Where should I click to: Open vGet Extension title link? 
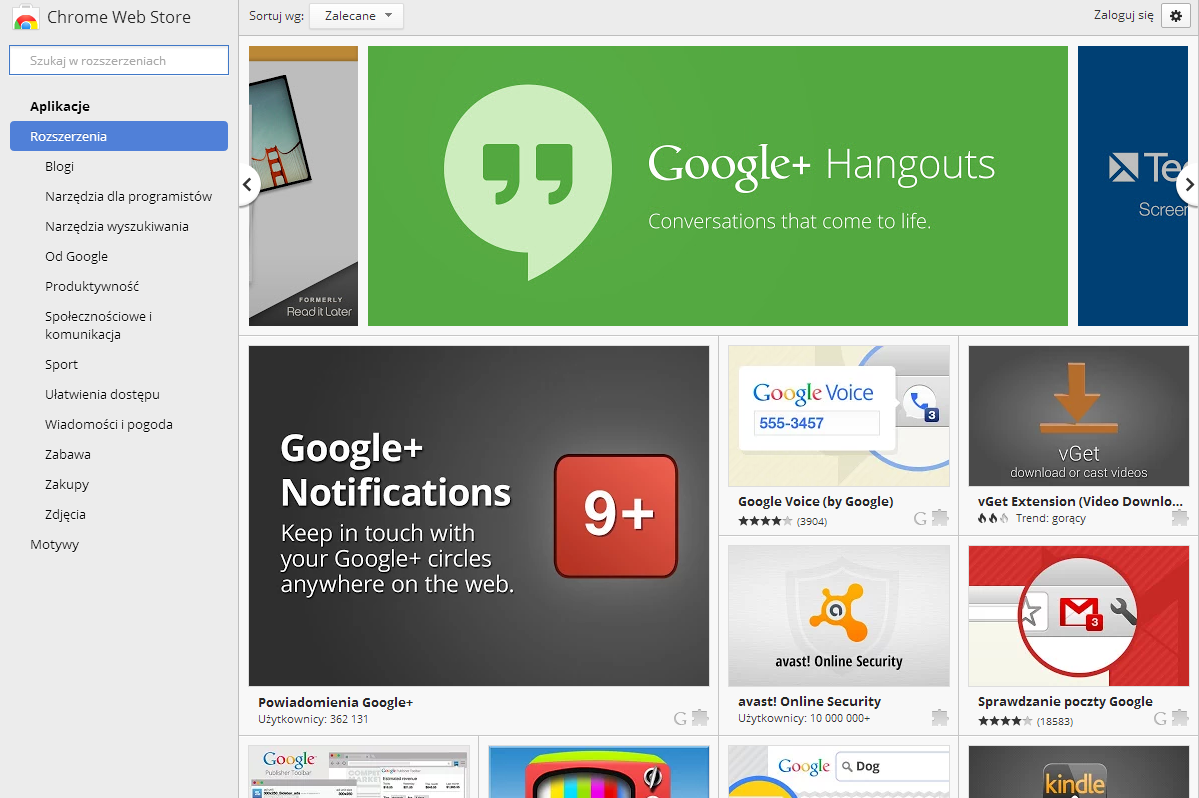(1080, 501)
